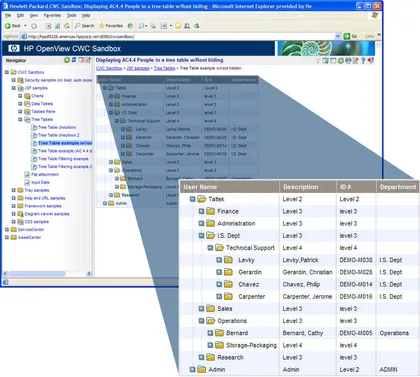This screenshot has width=420, height=377.
Task: Click the IE Mail toolbar icon
Action: [x=141, y=26]
